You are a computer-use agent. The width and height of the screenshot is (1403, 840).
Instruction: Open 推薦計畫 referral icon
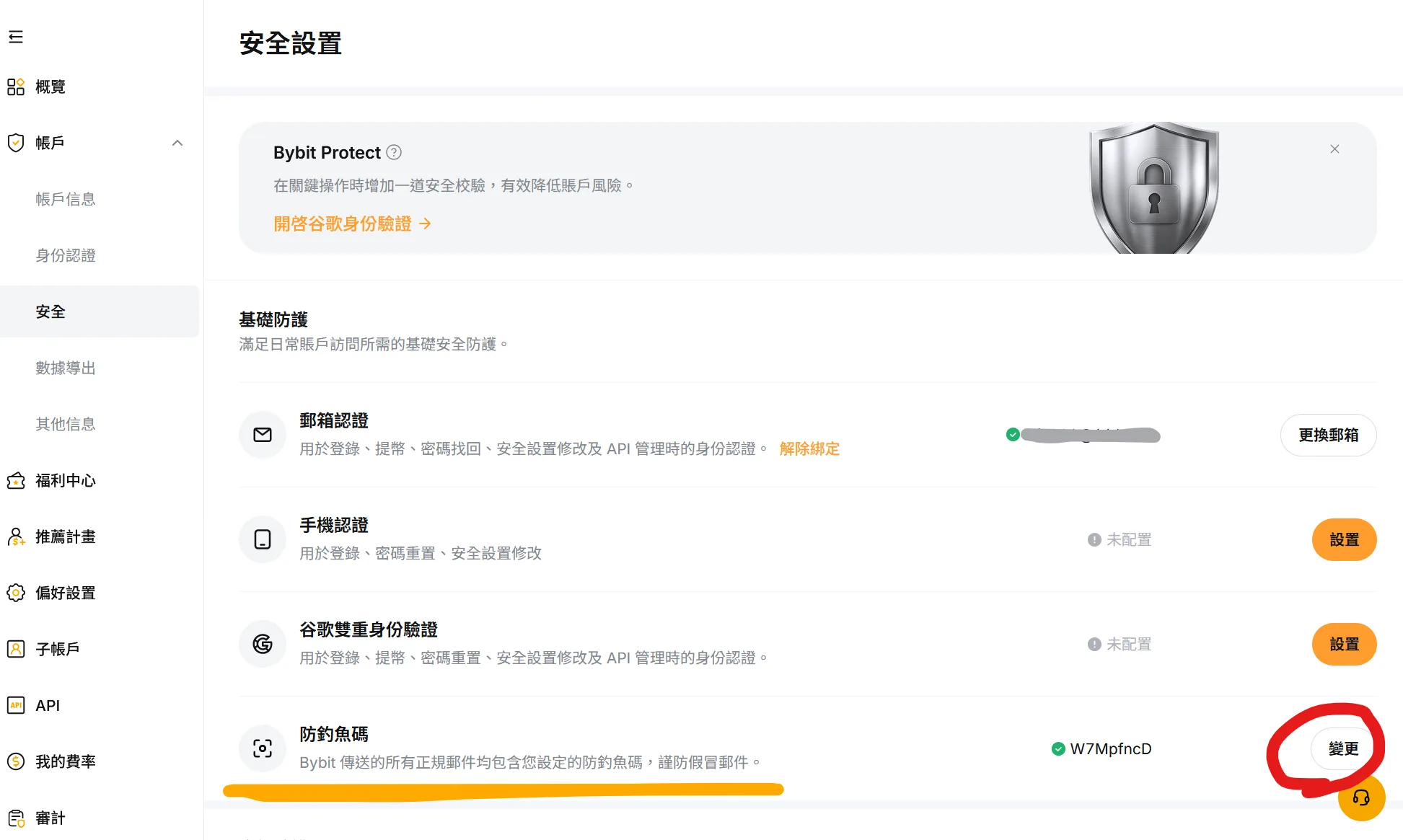(x=16, y=536)
